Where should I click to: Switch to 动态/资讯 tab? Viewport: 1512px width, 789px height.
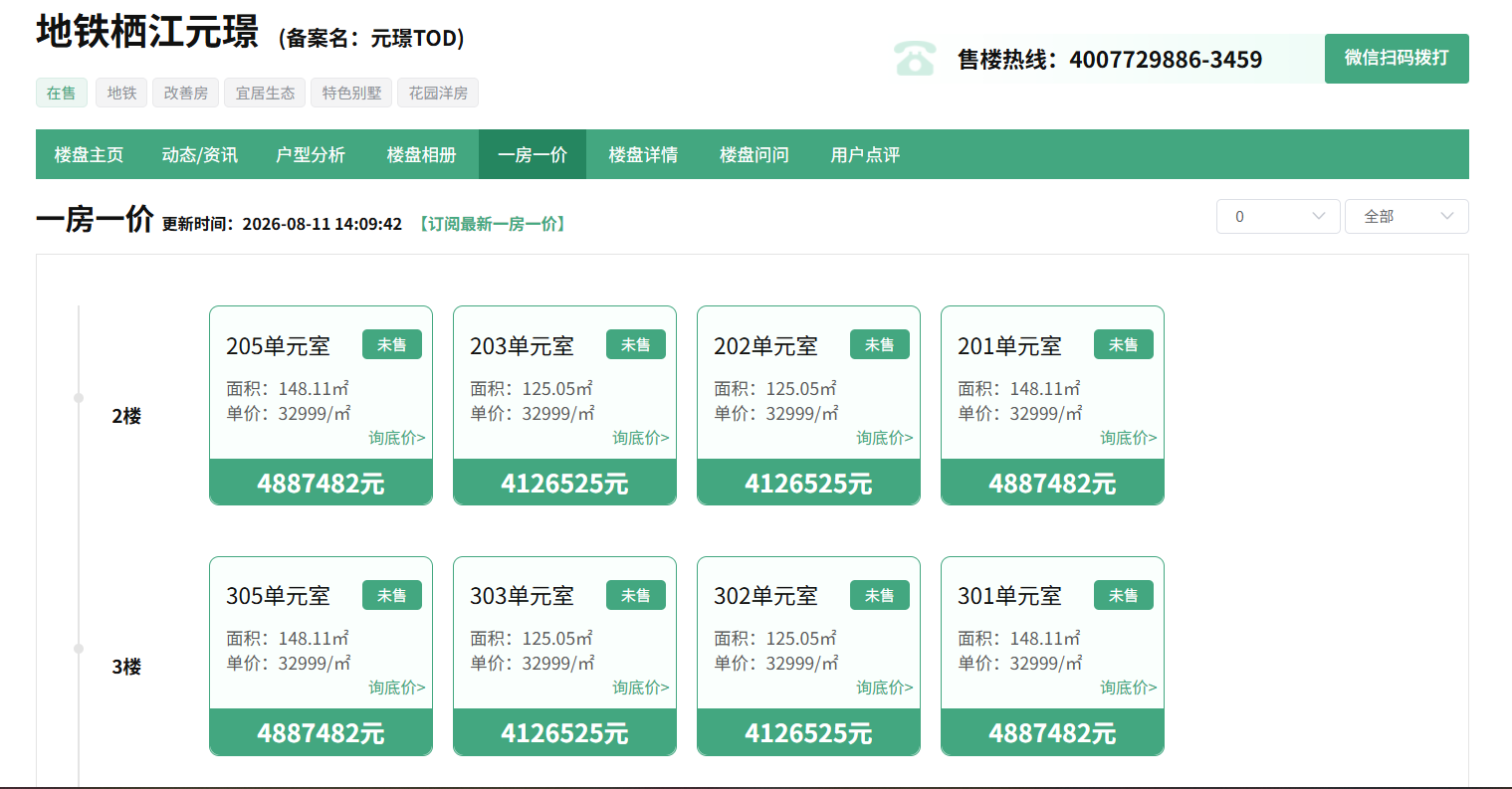(x=199, y=154)
